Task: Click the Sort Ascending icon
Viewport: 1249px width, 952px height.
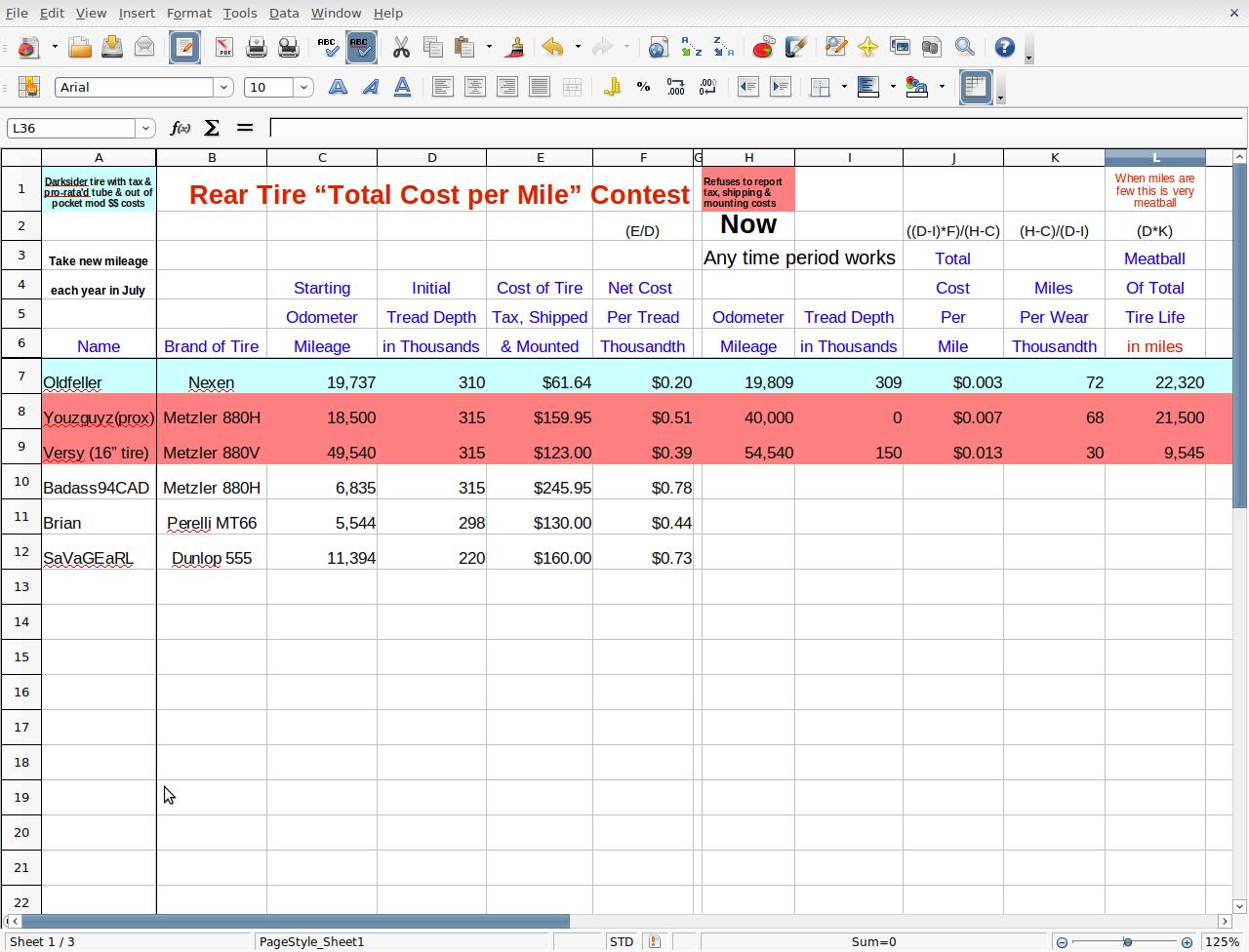Action: pos(691,47)
